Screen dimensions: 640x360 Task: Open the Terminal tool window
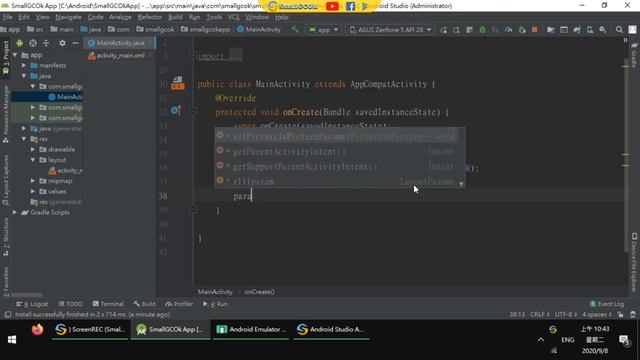108,304
